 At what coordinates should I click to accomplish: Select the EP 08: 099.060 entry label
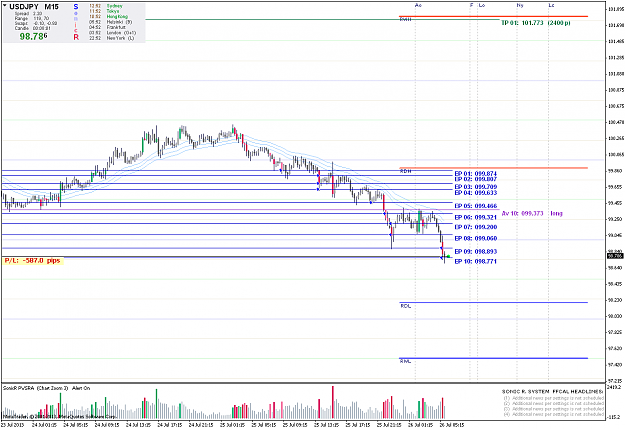pos(476,238)
